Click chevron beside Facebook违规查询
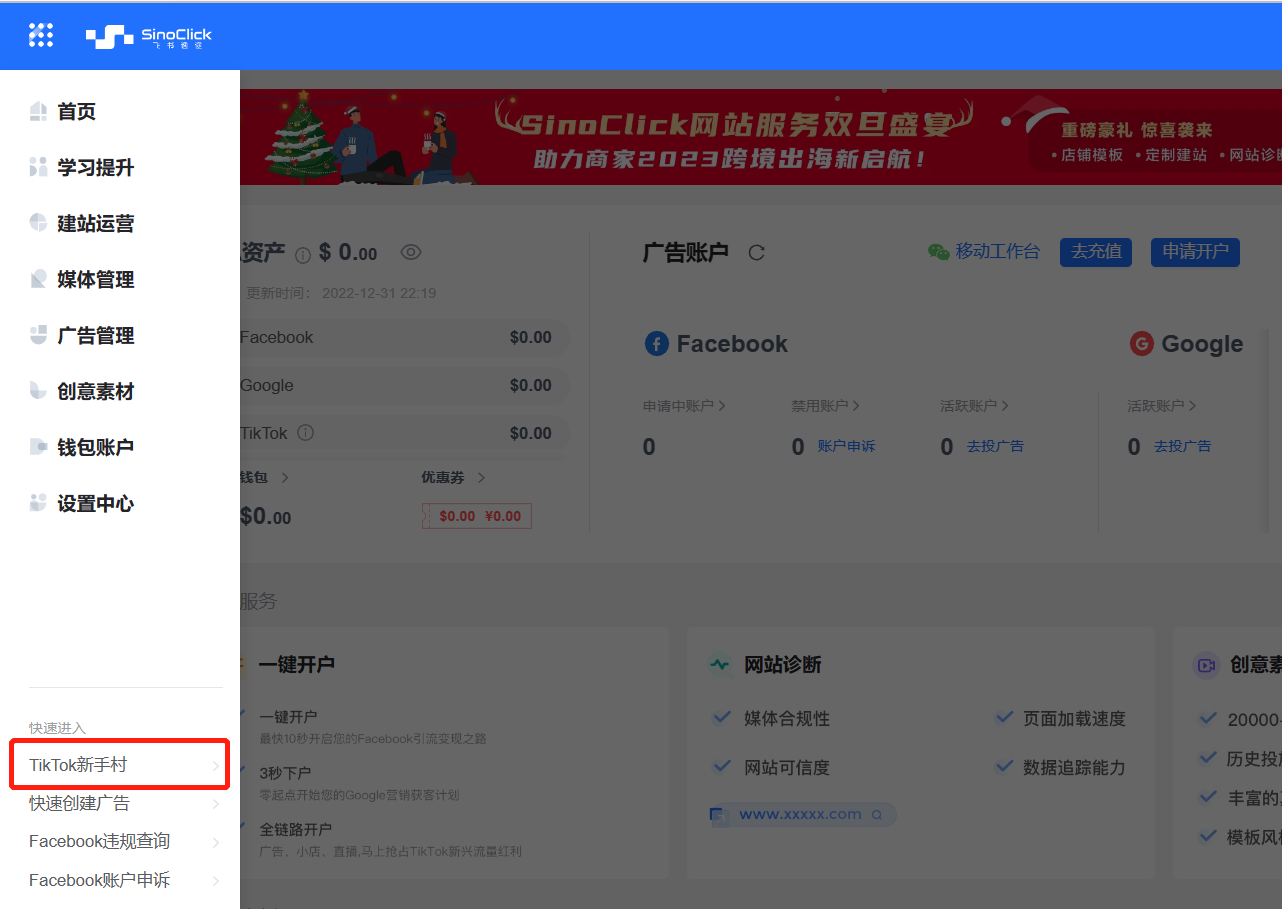 216,842
